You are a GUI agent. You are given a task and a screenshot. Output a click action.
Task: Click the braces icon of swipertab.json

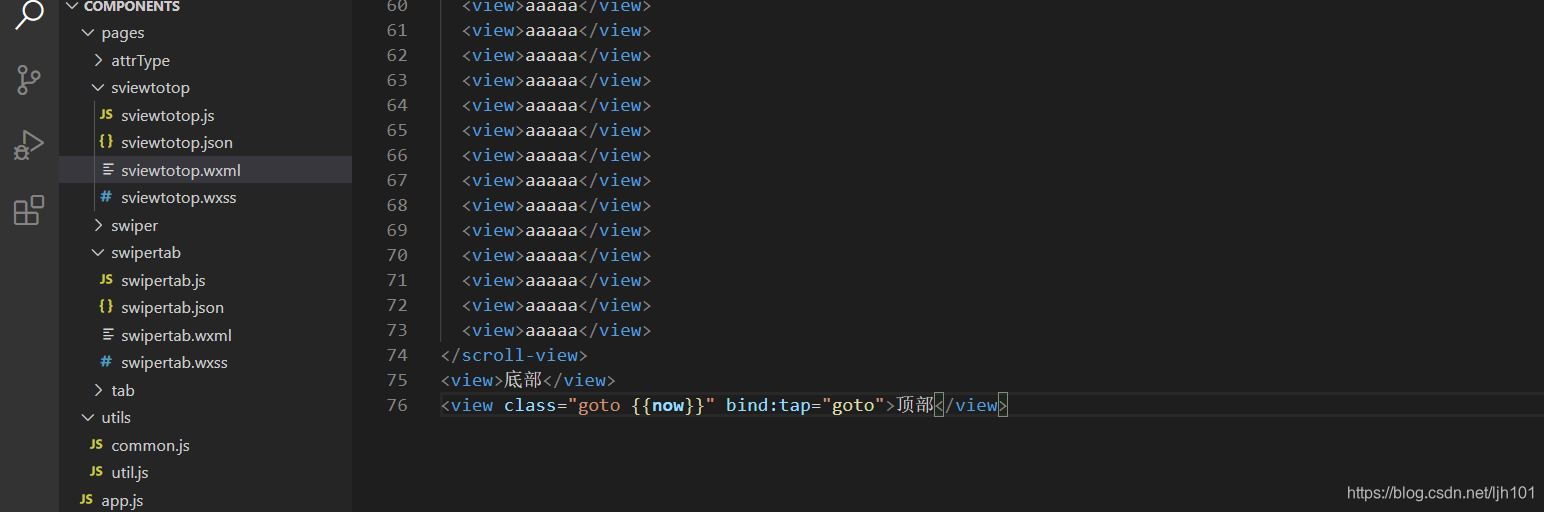point(106,307)
